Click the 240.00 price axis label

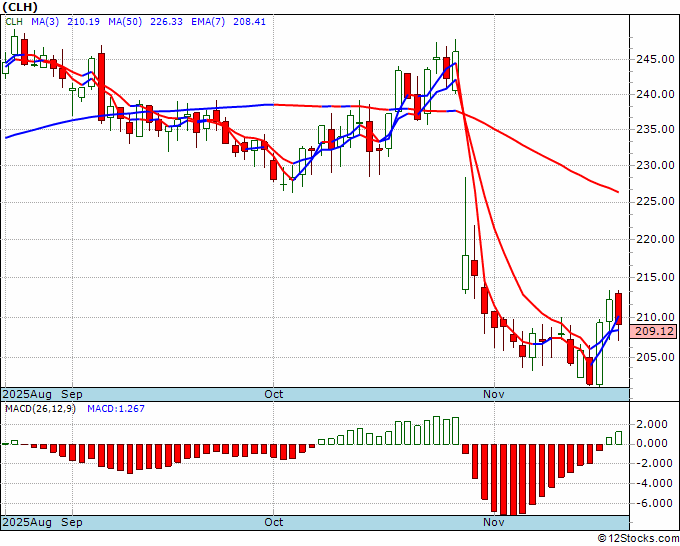point(655,94)
